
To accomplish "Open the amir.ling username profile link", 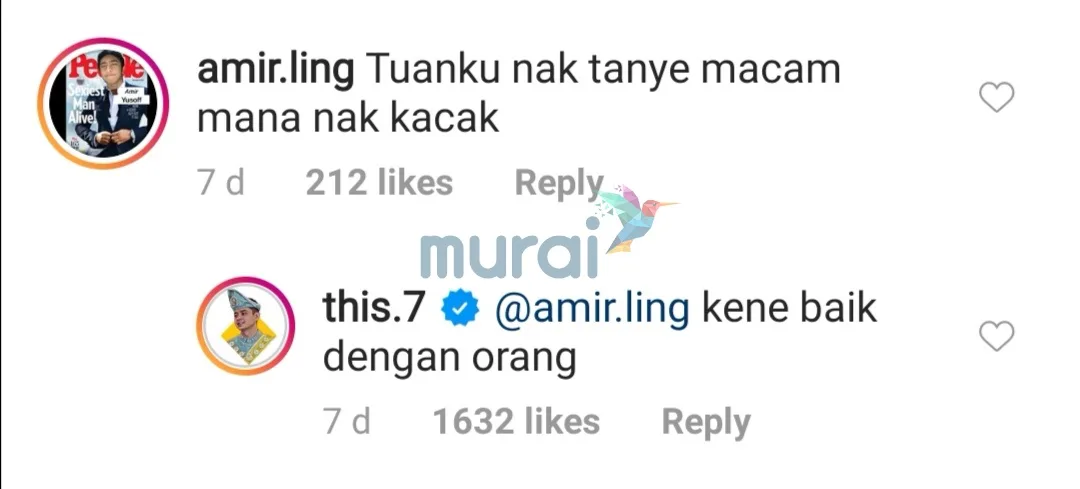I will (x=276, y=70).
